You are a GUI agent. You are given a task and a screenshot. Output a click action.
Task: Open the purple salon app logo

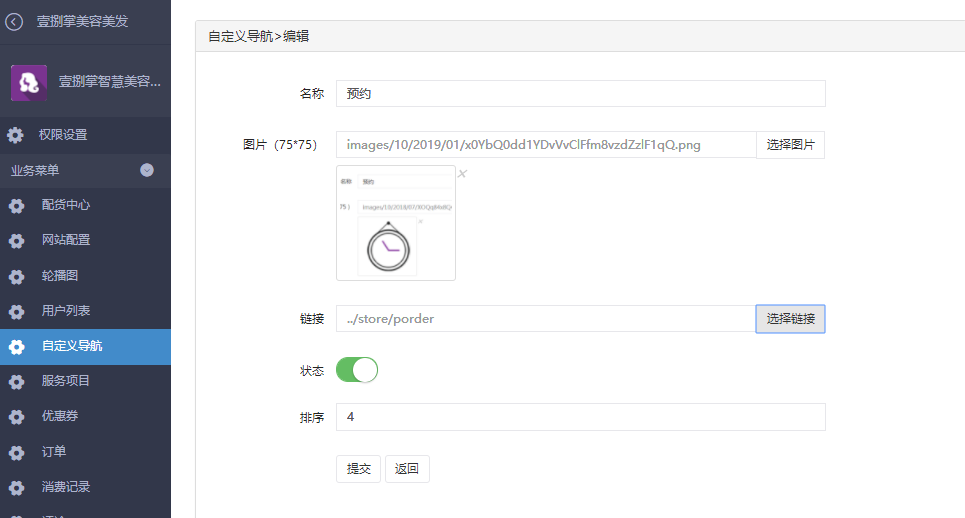29,82
